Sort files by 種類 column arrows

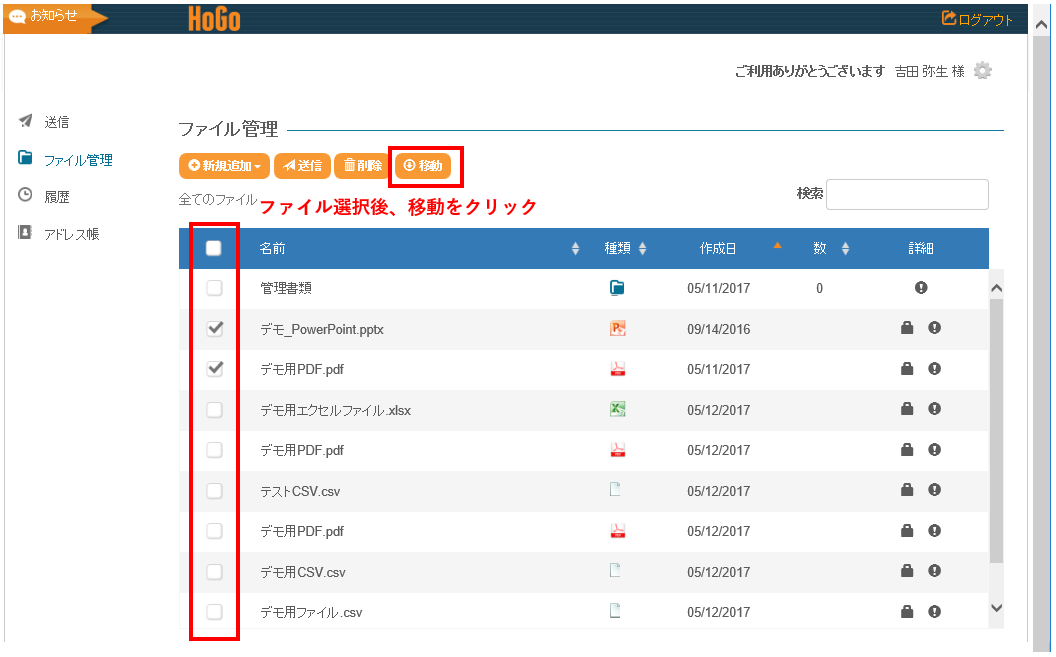tap(642, 249)
